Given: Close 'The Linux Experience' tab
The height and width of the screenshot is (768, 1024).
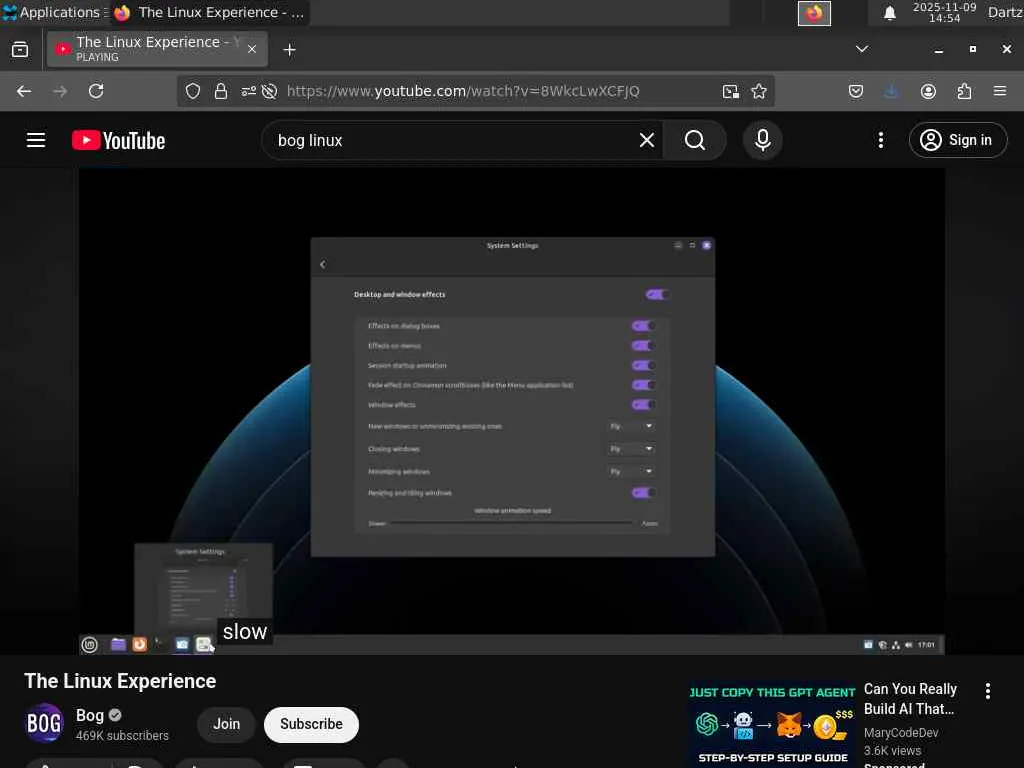Looking at the screenshot, I should [252, 49].
